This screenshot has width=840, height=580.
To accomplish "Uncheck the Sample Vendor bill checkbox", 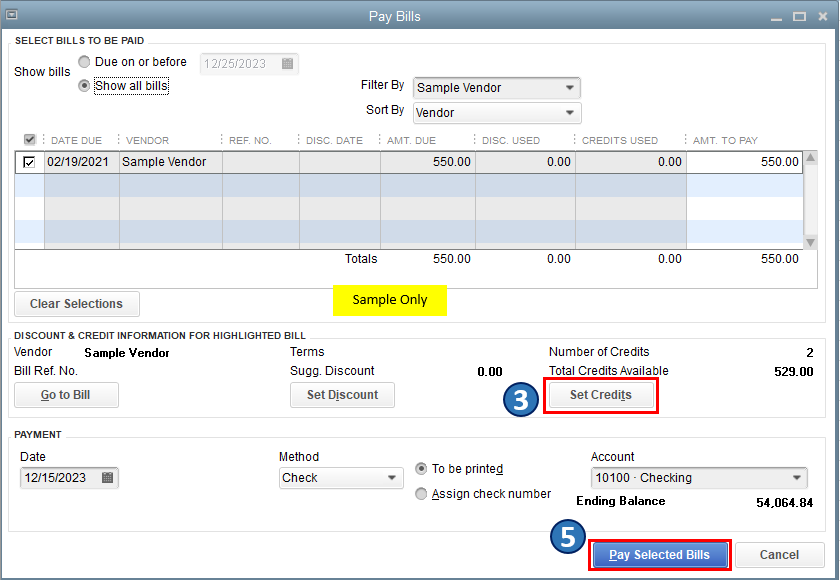I will (x=29, y=162).
